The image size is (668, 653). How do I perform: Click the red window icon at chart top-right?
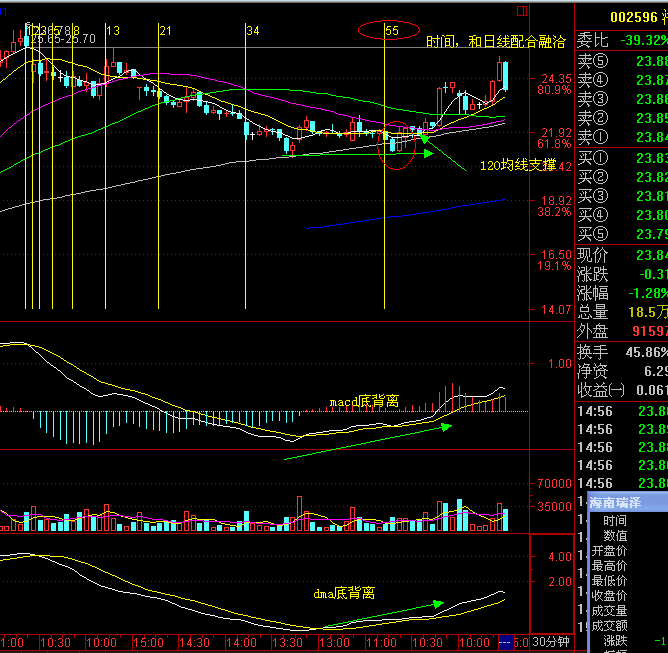point(519,12)
